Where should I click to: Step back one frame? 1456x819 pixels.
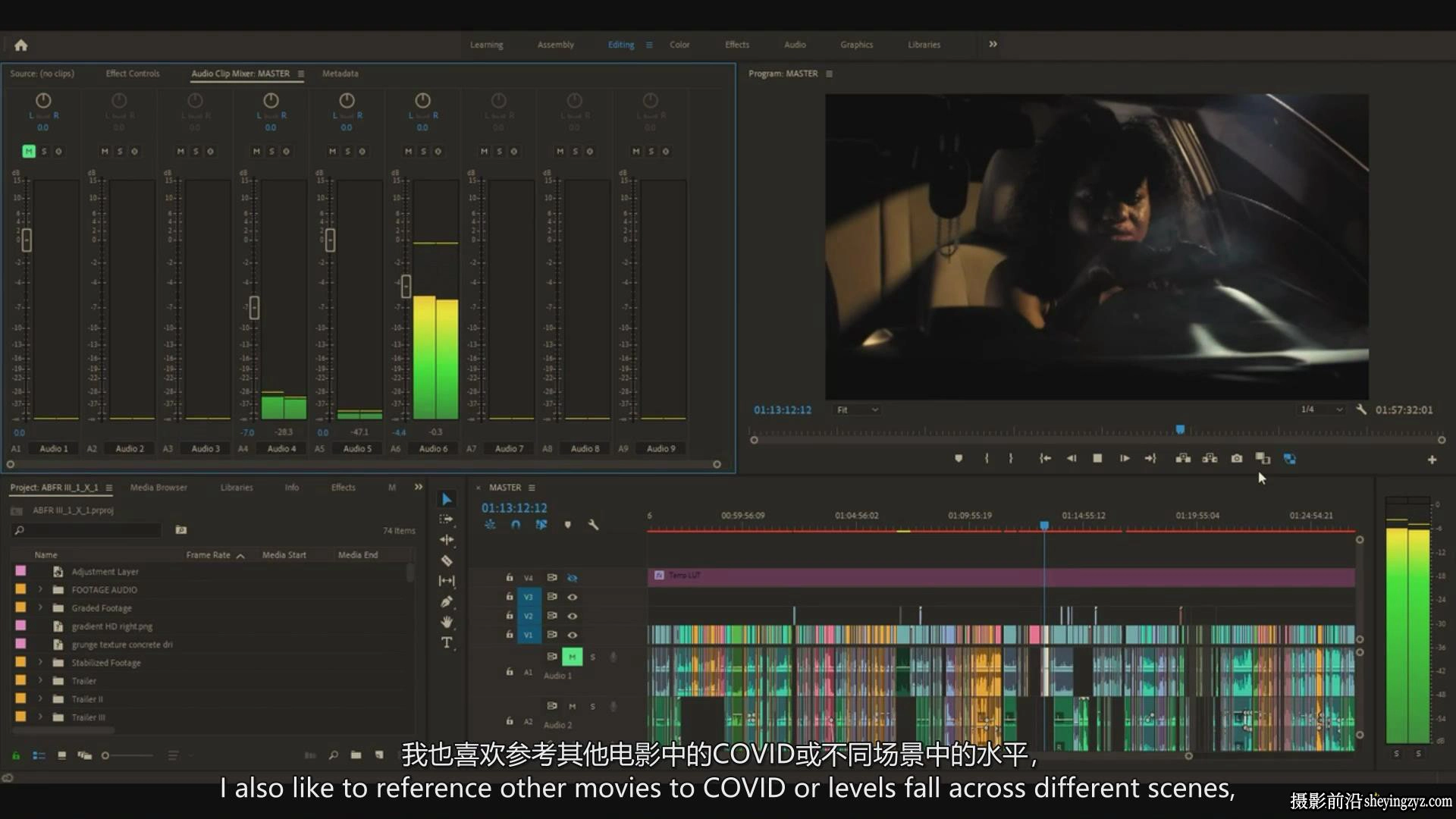pyautogui.click(x=1072, y=459)
